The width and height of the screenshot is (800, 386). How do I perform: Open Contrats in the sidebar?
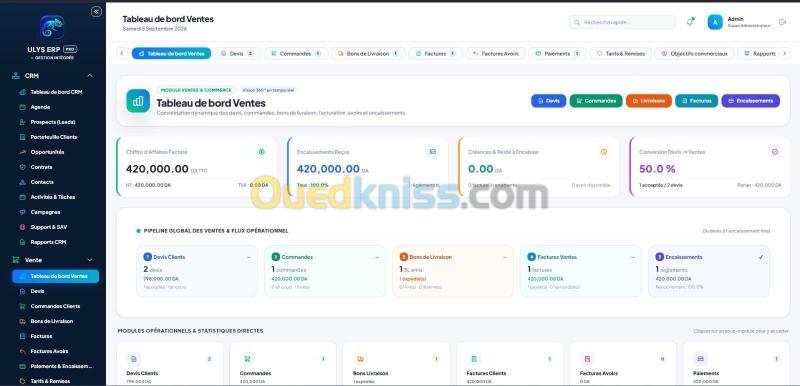[x=55, y=167]
